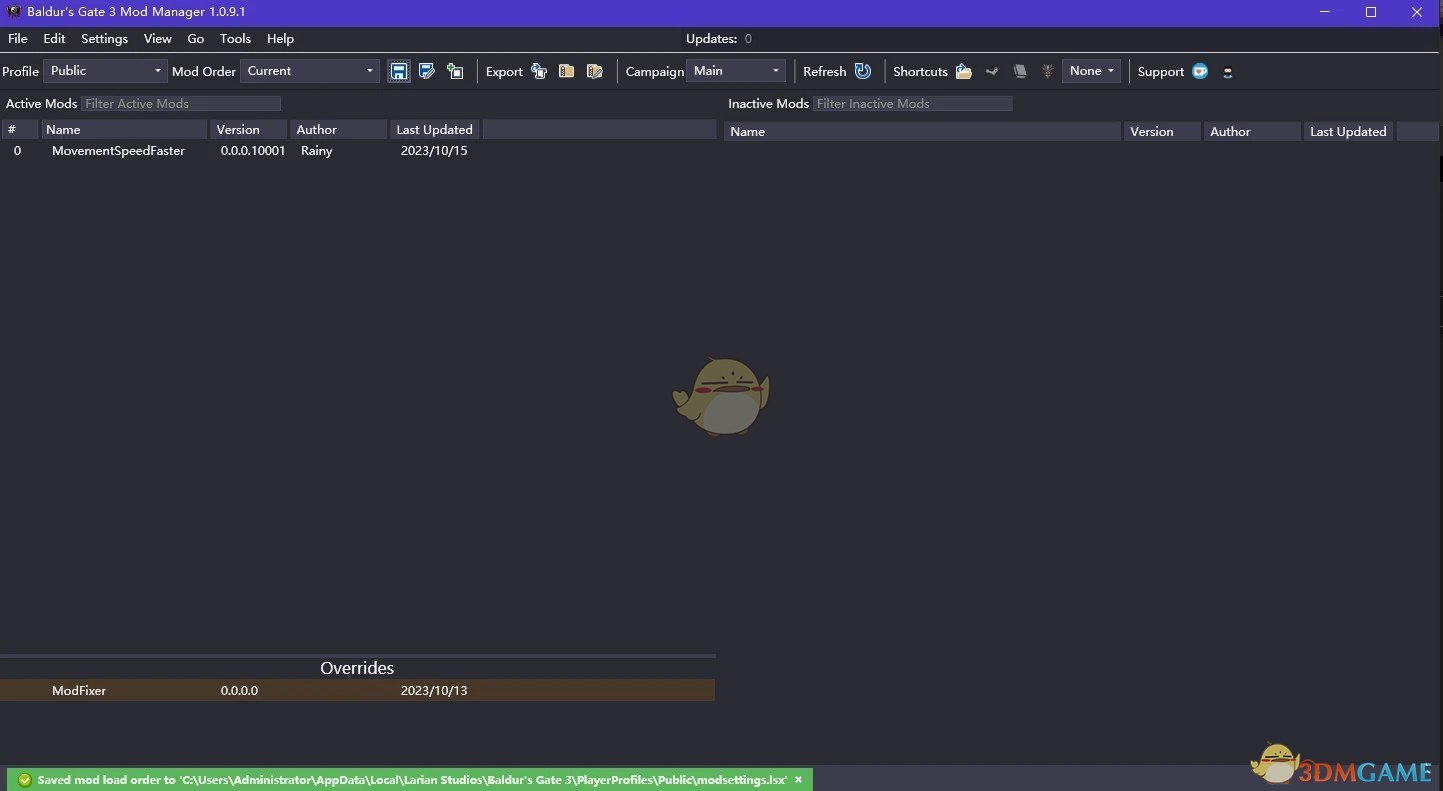Click the Filter Inactive Mods field
The height and width of the screenshot is (791, 1443).
[x=913, y=103]
